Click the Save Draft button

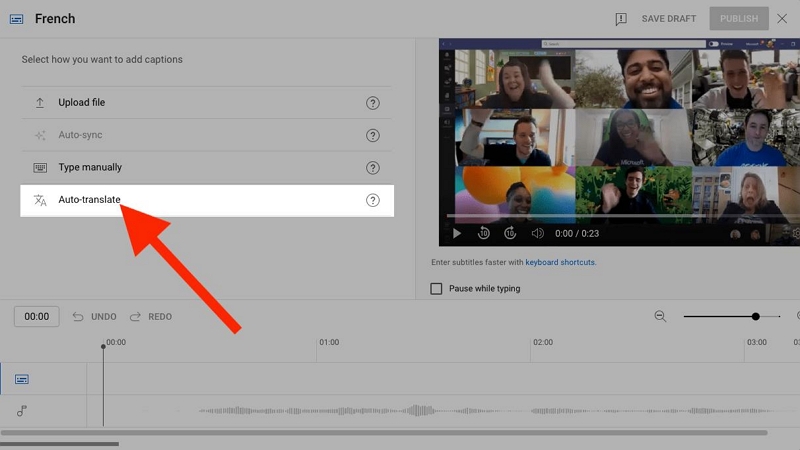click(x=669, y=19)
